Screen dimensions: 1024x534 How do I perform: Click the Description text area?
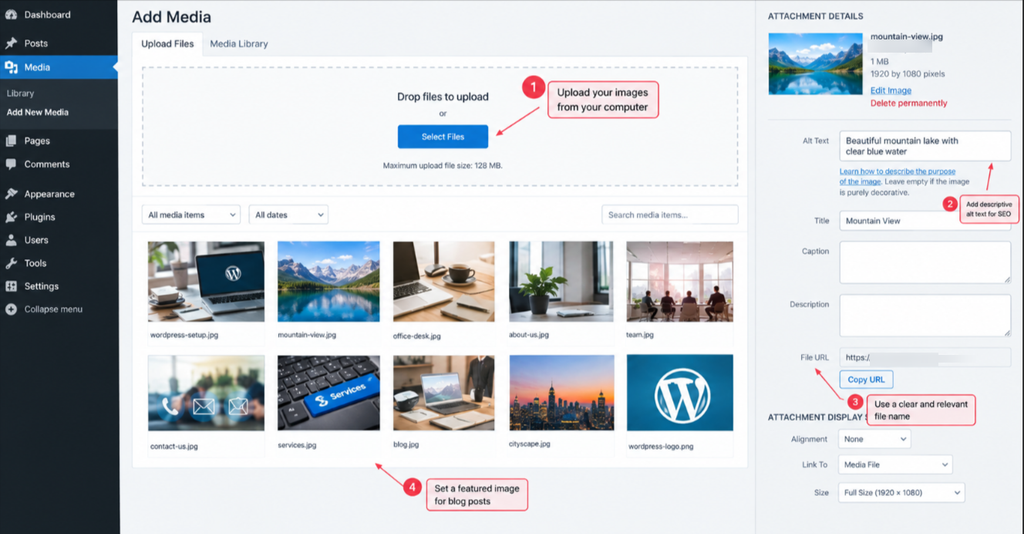click(x=925, y=315)
